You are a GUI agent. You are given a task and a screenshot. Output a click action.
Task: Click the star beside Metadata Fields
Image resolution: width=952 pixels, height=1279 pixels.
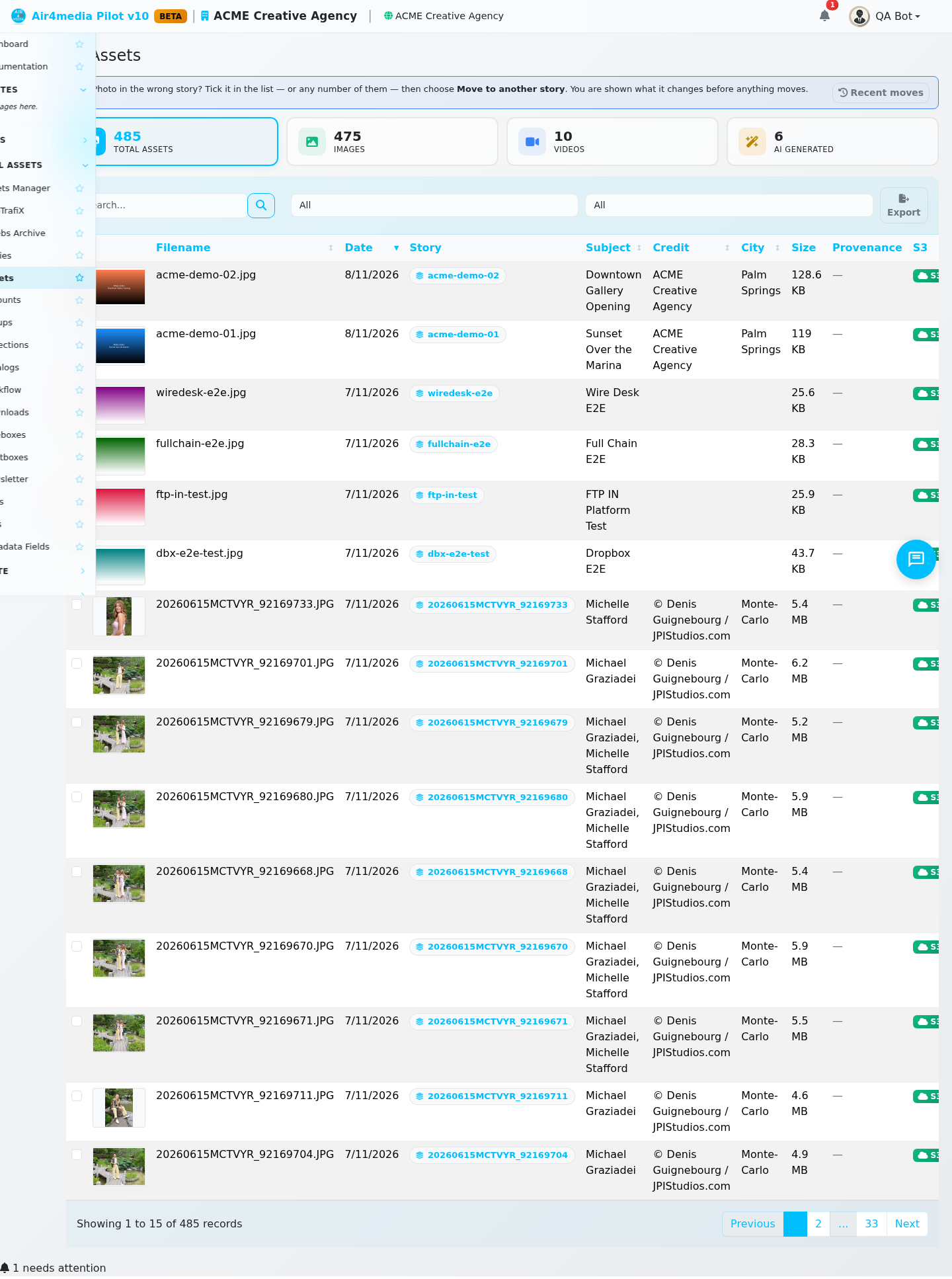[x=80, y=547]
